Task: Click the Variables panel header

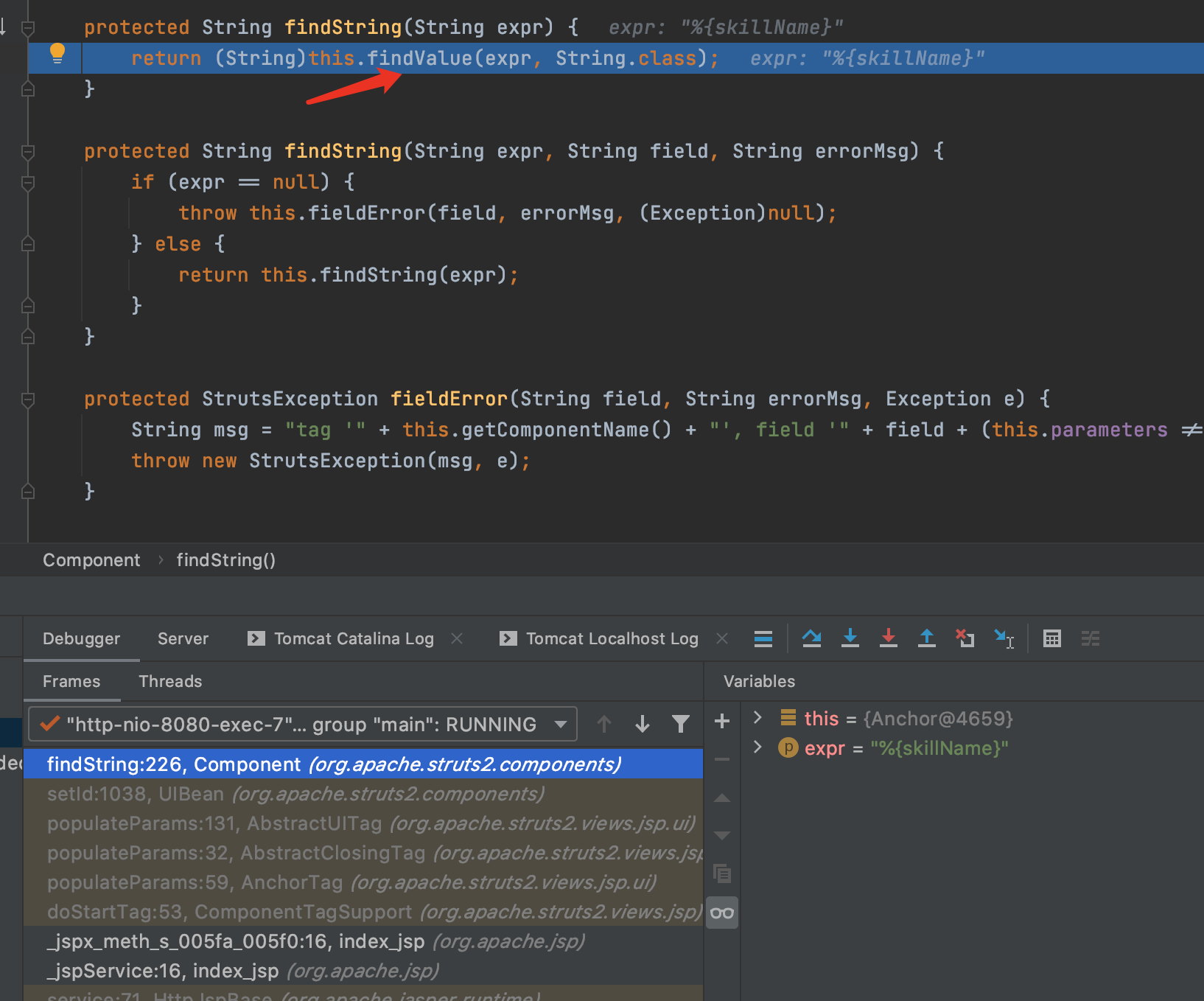Action: [759, 681]
